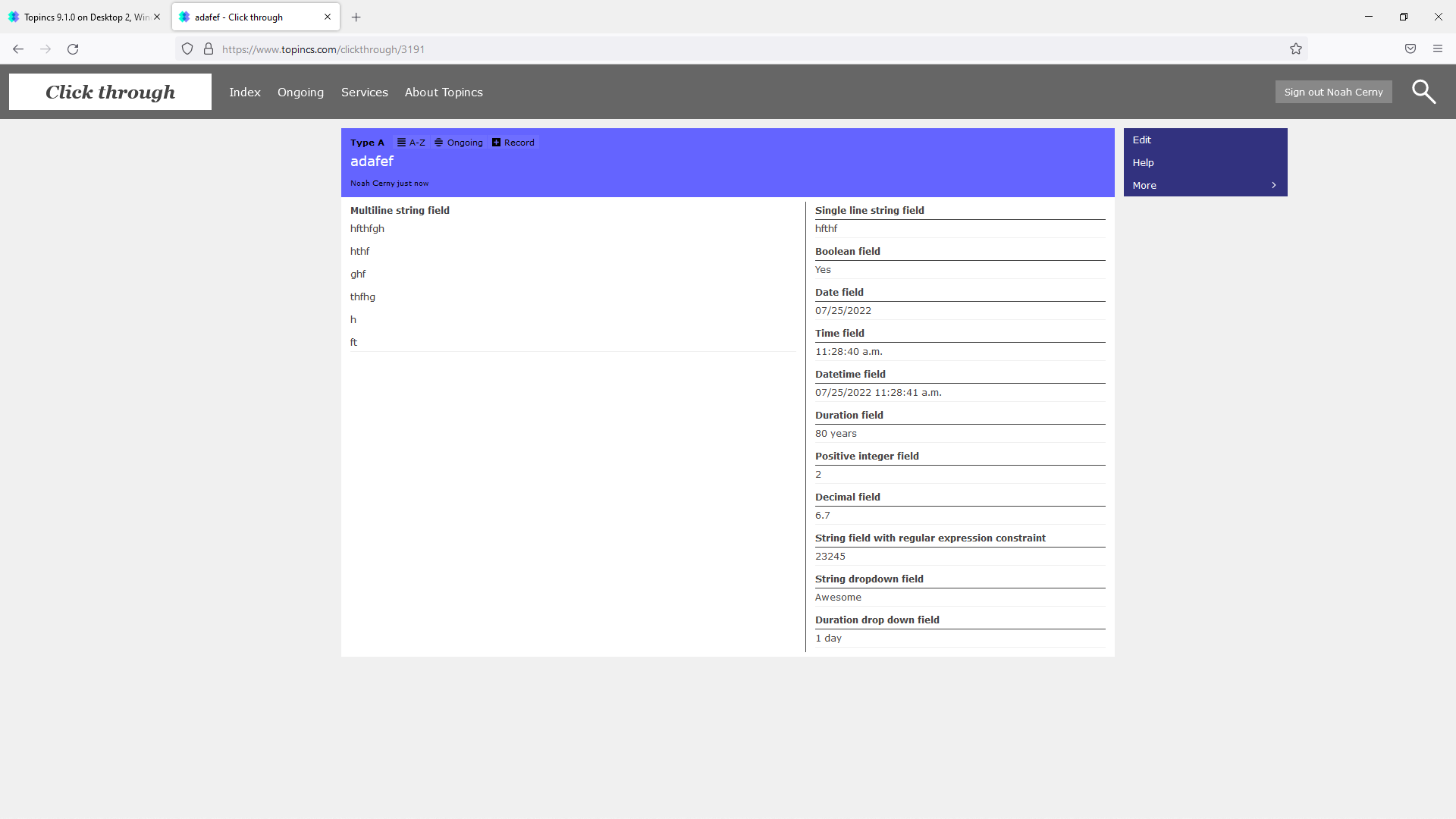Click the Edit link in the sidebar
This screenshot has width=1456, height=819.
1141,140
